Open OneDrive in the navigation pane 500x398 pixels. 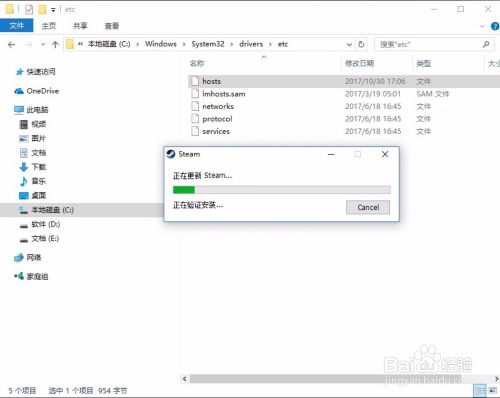(x=36, y=91)
